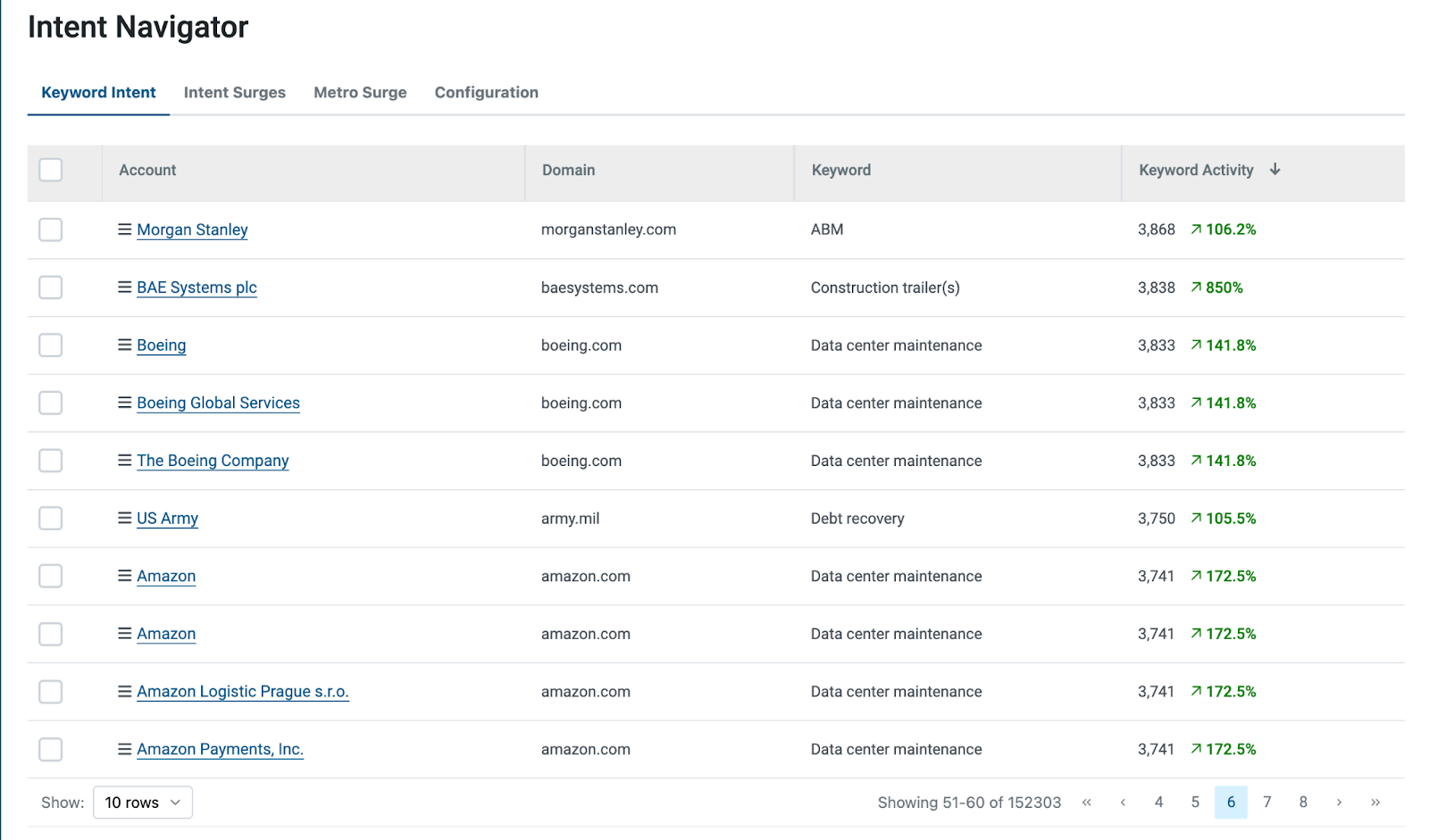Image resolution: width=1429 pixels, height=840 pixels.
Task: Go to the Configuration tab
Action: (x=487, y=93)
